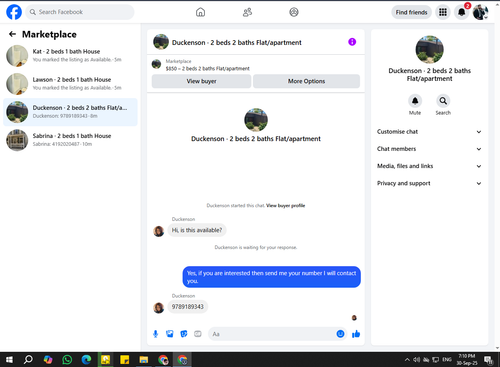Go back using the Marketplace arrow
Image resolution: width=500 pixels, height=367 pixels.
point(12,34)
